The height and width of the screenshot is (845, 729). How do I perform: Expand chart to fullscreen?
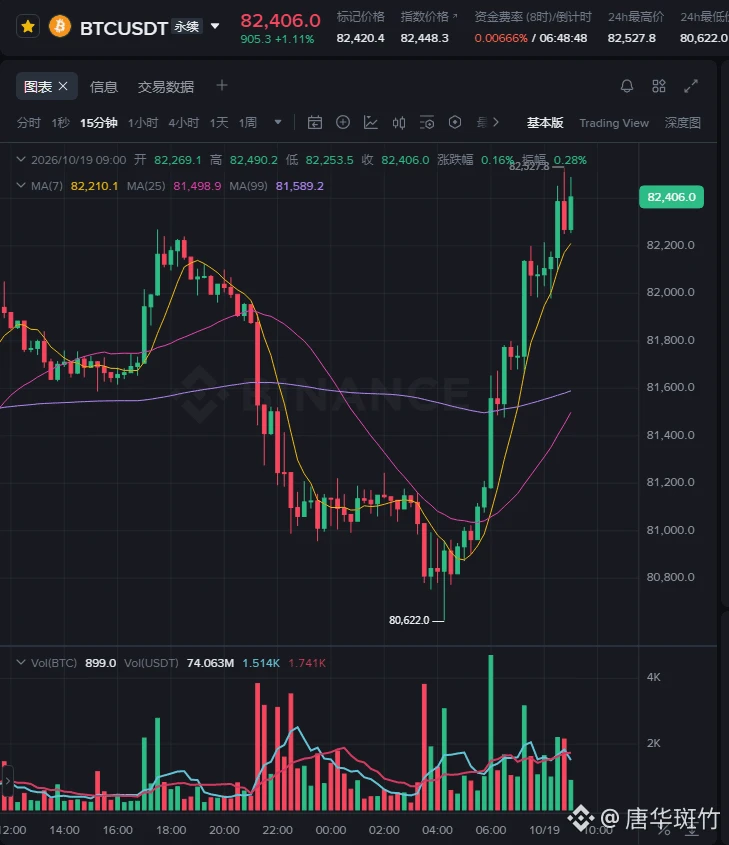[x=691, y=86]
